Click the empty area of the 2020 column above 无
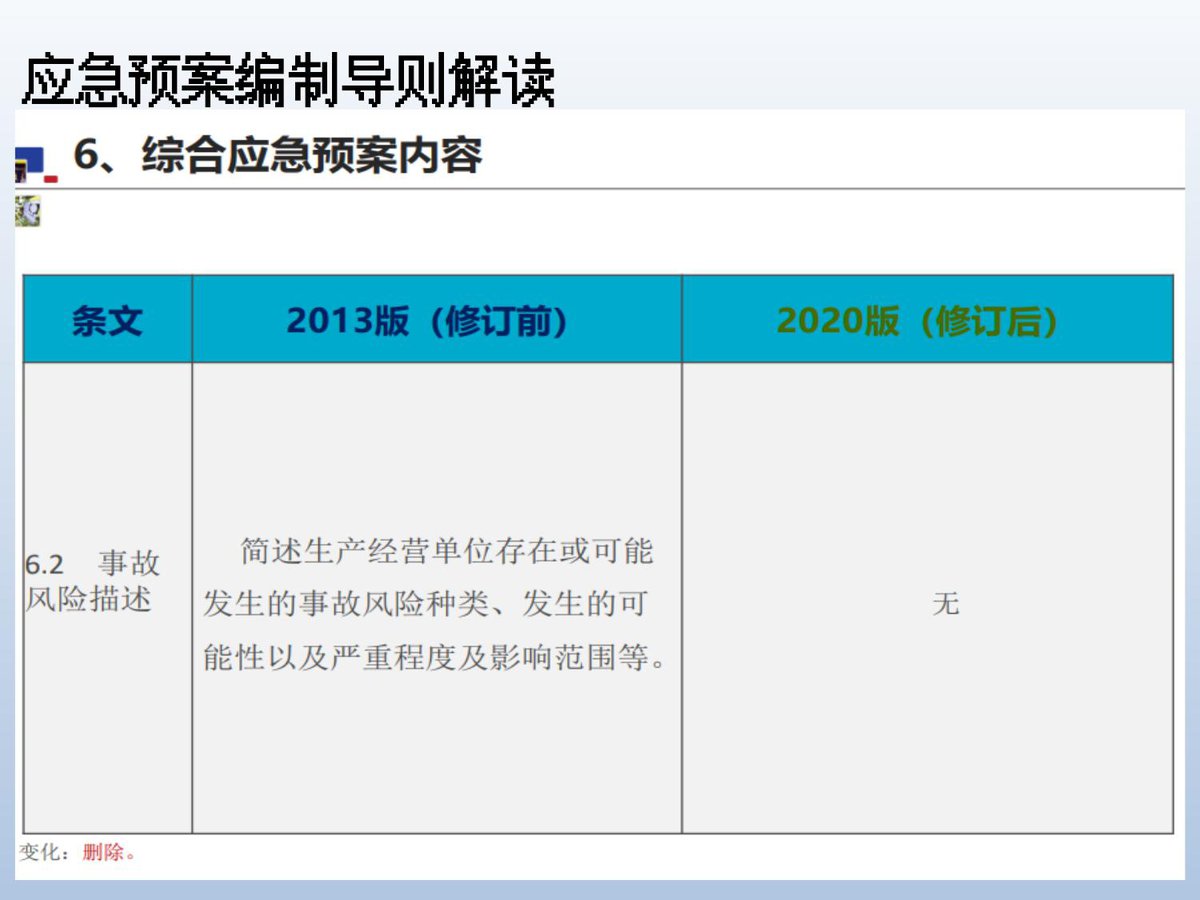Screen dimensions: 1200x900 927,470
